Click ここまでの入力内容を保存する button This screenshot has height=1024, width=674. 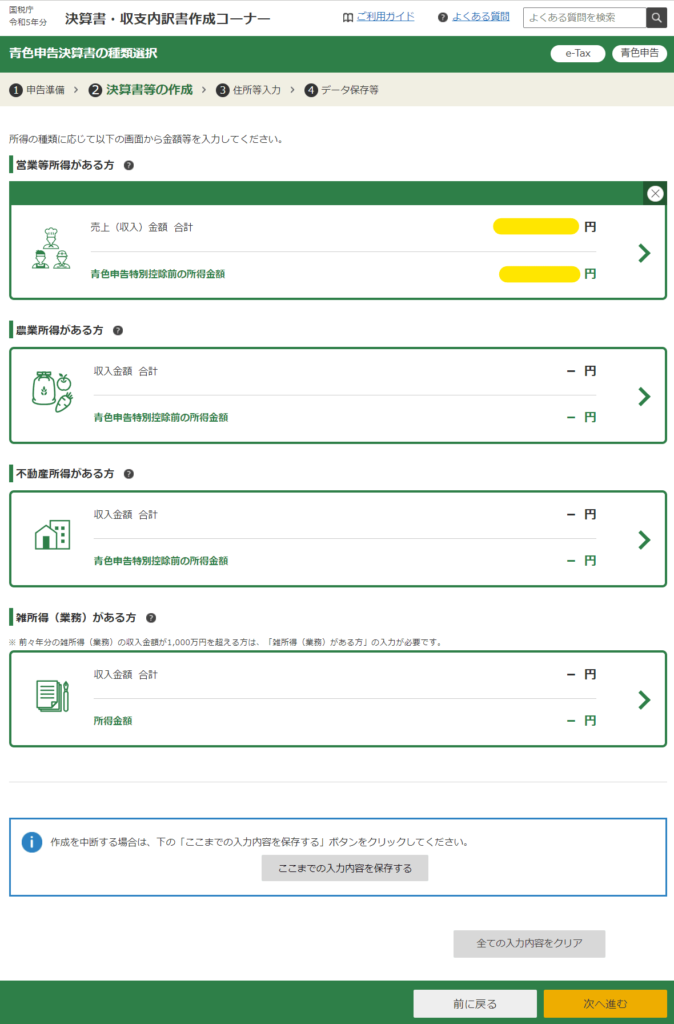pos(345,868)
